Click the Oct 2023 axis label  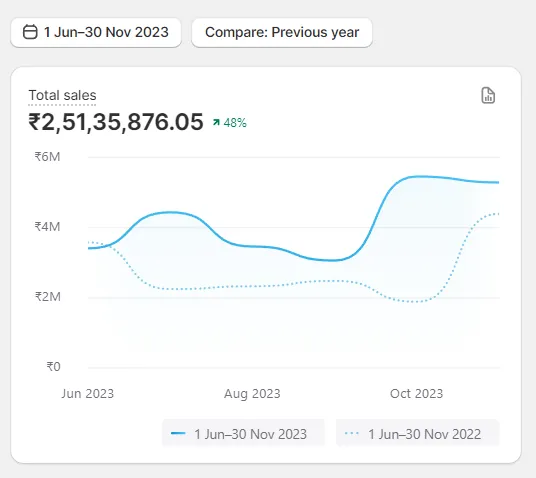[x=416, y=394]
